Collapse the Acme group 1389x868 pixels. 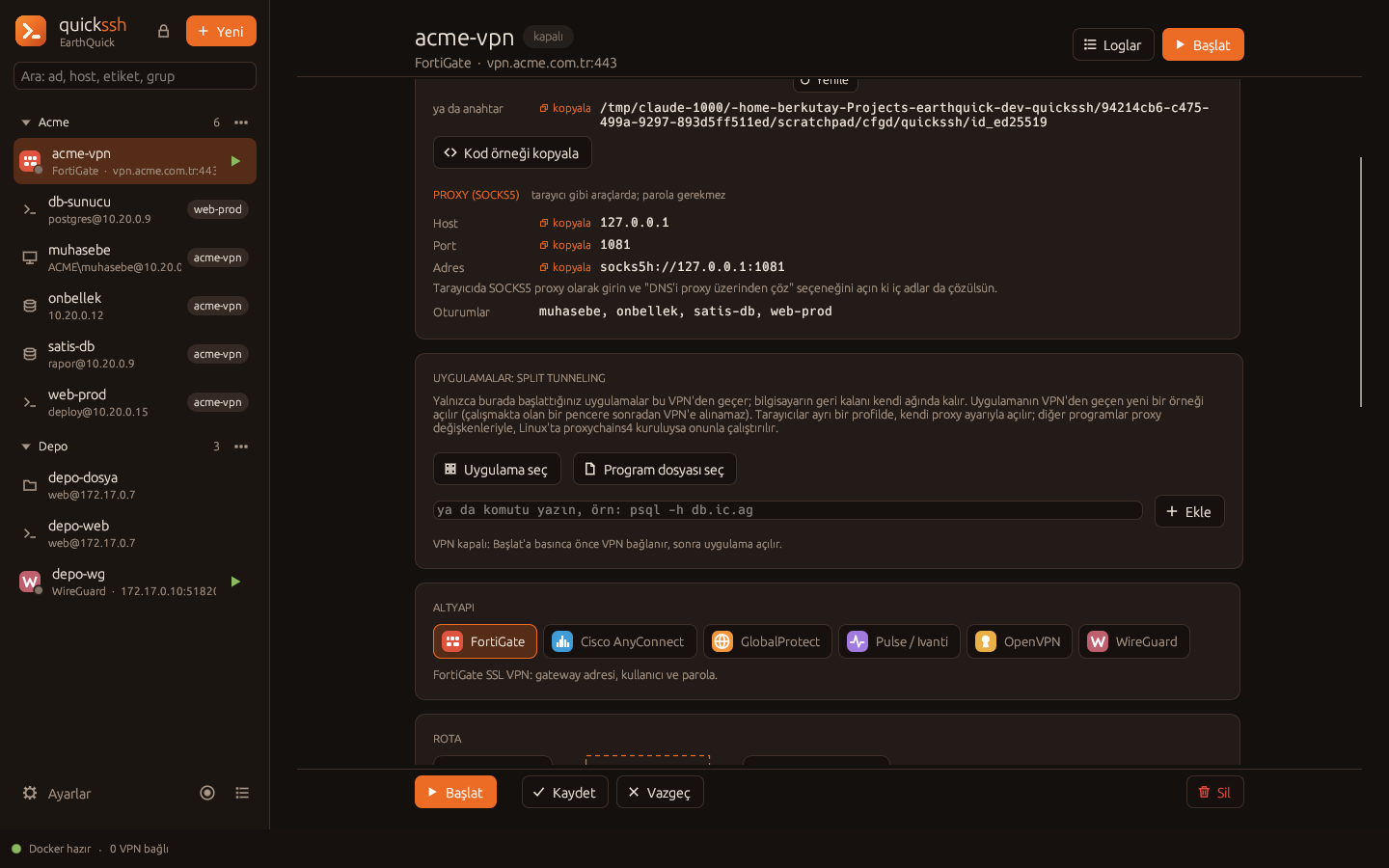(x=26, y=122)
